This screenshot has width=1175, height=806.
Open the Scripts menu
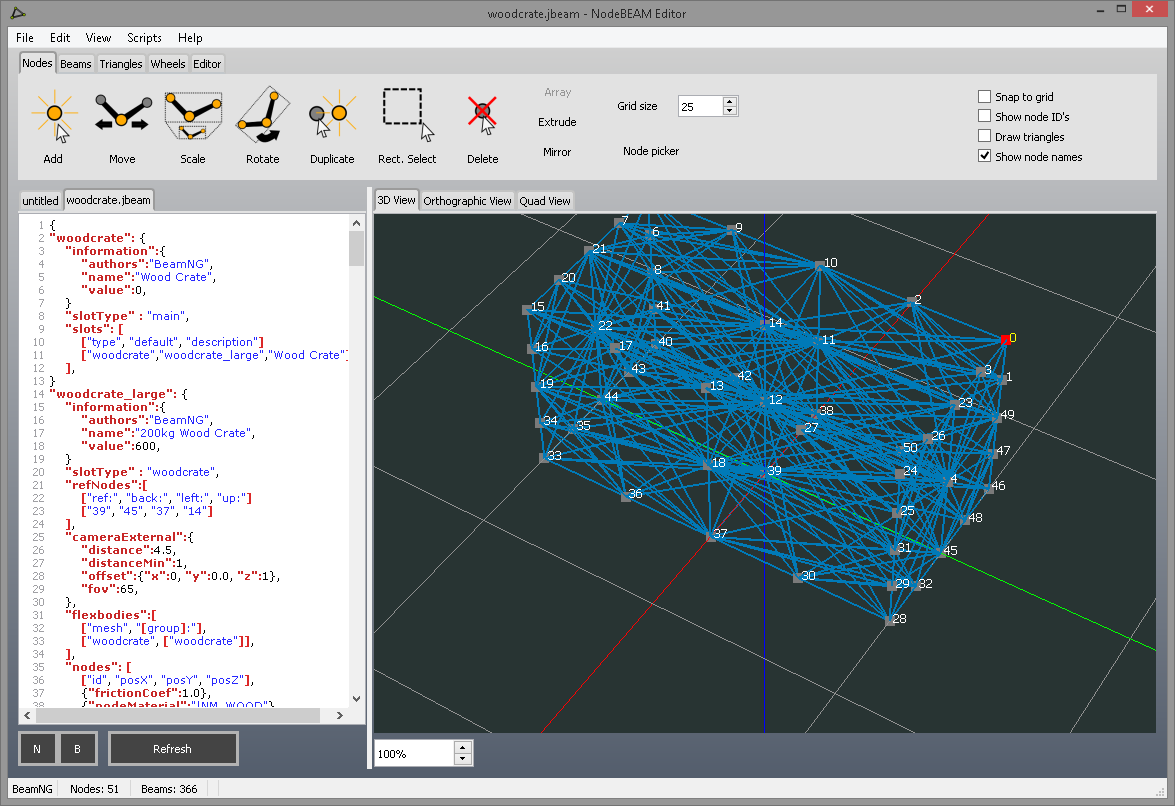145,38
